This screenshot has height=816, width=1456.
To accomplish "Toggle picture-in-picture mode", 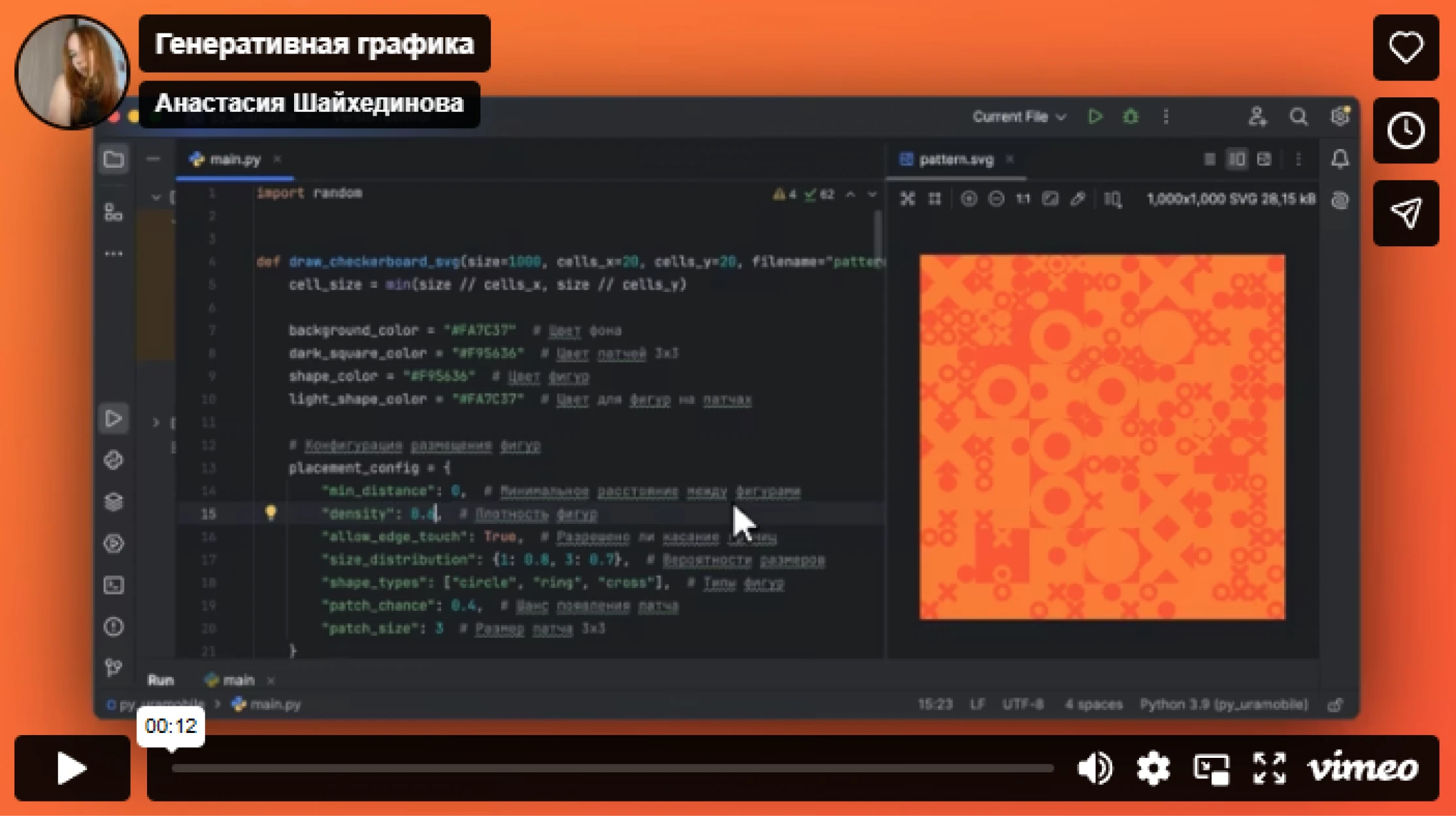I will pyautogui.click(x=1211, y=768).
